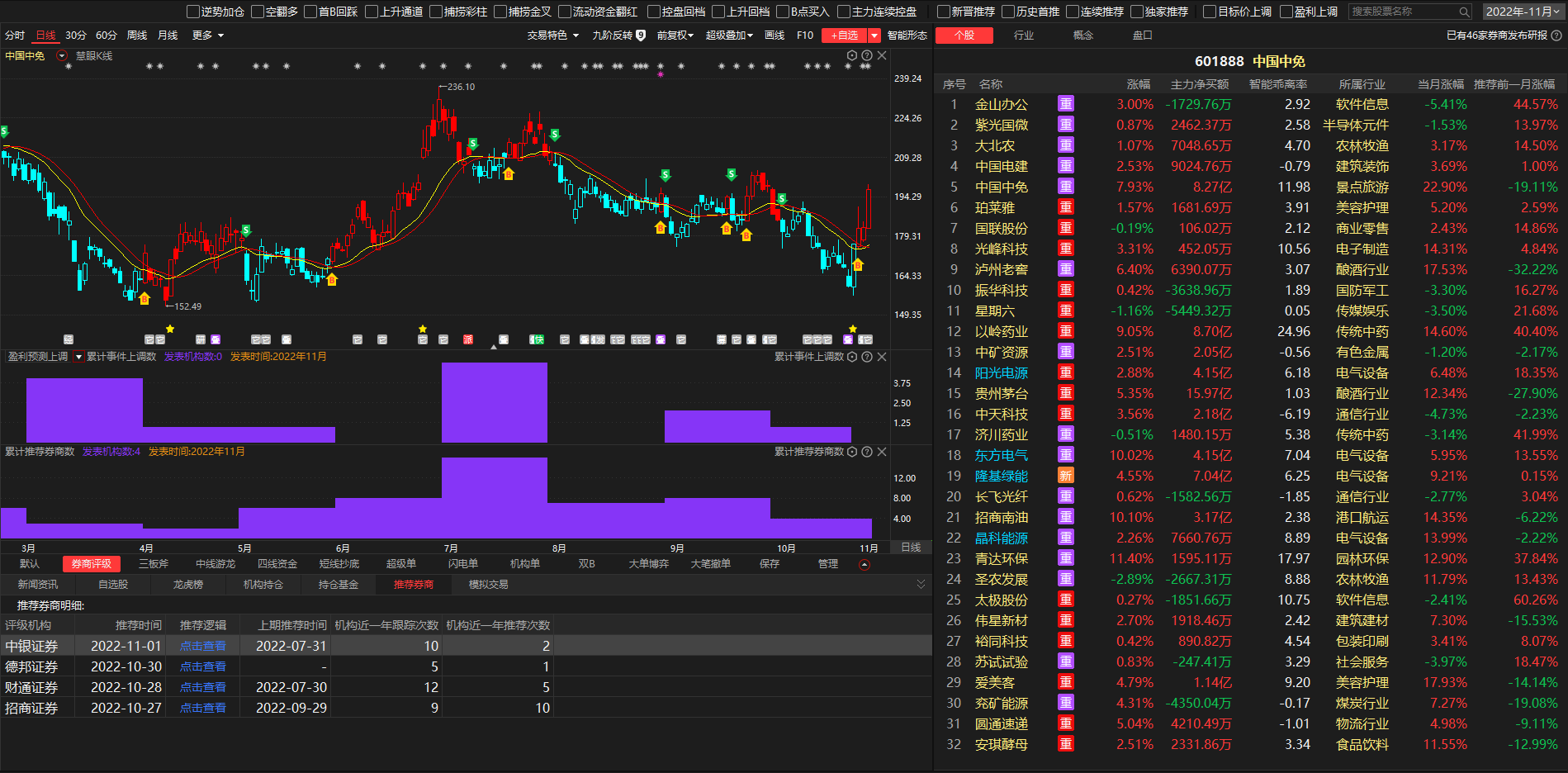This screenshot has height=773, width=1568.
Task: Open help icon for 累计事件上调数 panel
Action: (867, 357)
